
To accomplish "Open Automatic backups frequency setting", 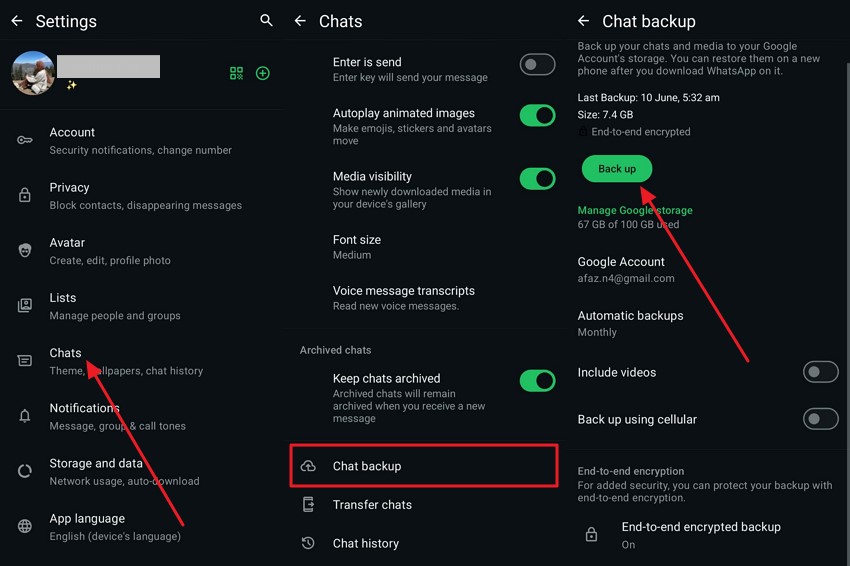I will tap(630, 323).
